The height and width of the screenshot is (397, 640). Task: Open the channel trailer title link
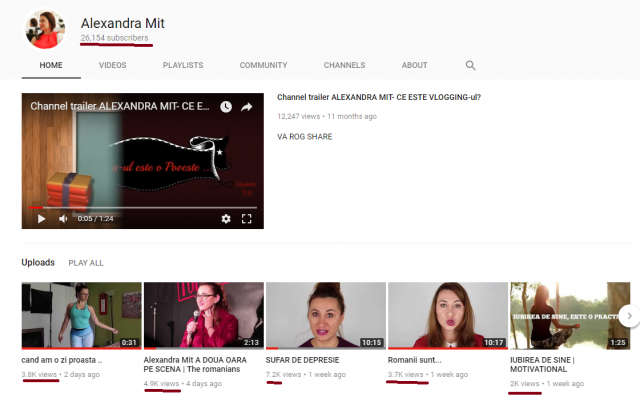point(379,97)
